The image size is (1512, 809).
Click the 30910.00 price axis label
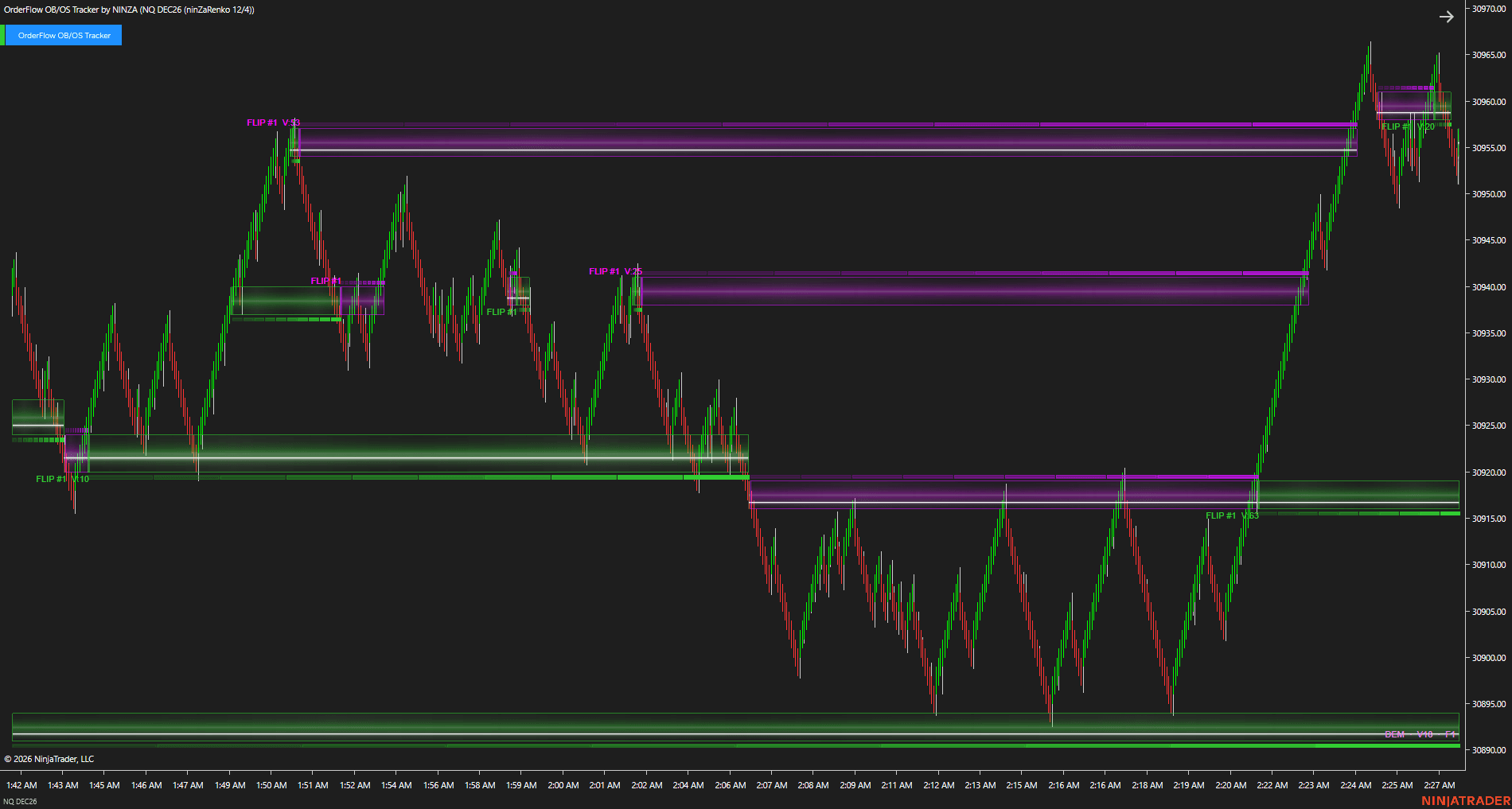pyautogui.click(x=1488, y=565)
